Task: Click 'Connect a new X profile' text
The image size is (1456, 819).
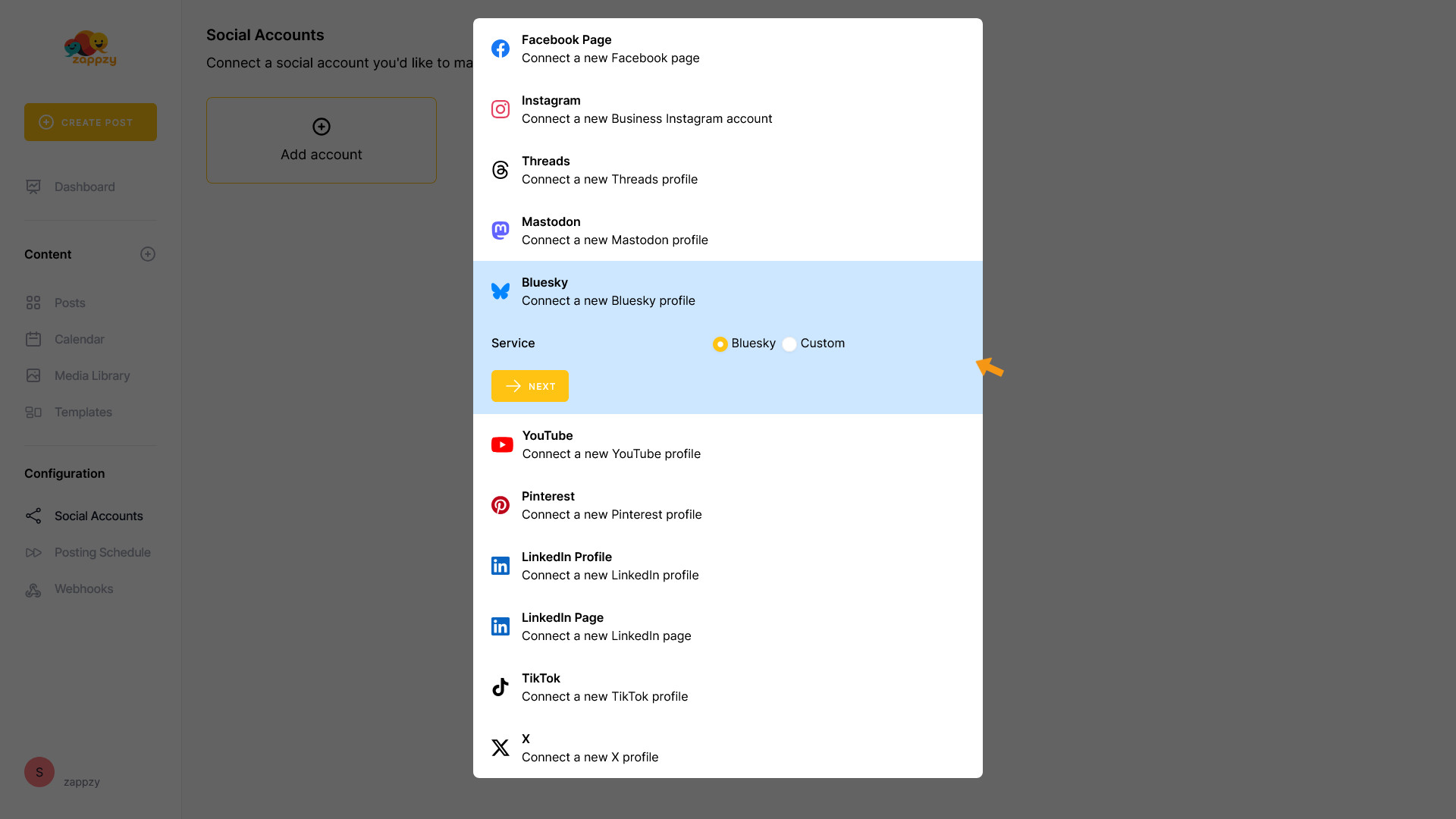Action: [x=590, y=757]
